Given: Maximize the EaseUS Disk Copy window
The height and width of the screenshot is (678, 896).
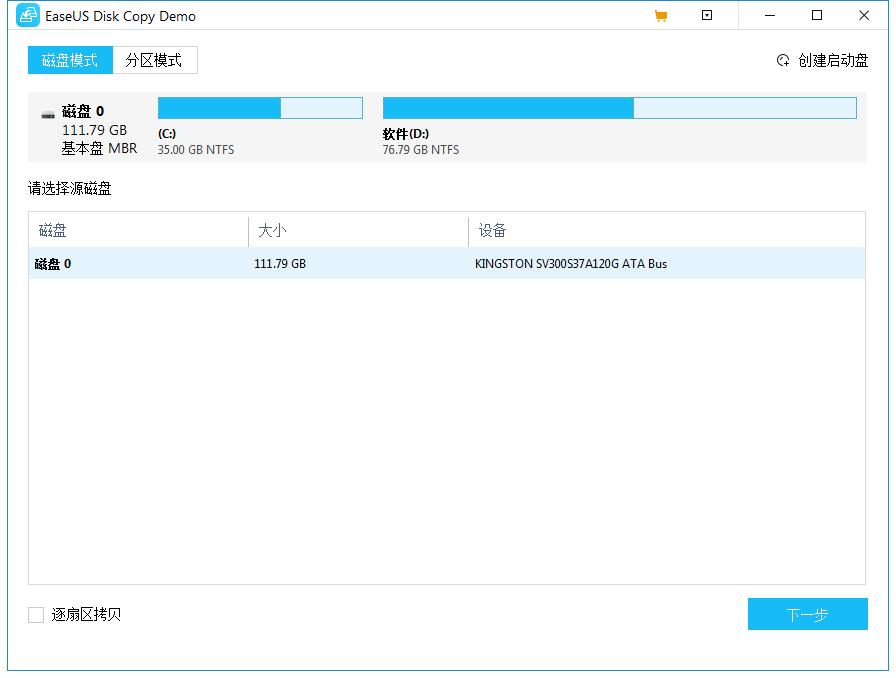Looking at the screenshot, I should 817,15.
